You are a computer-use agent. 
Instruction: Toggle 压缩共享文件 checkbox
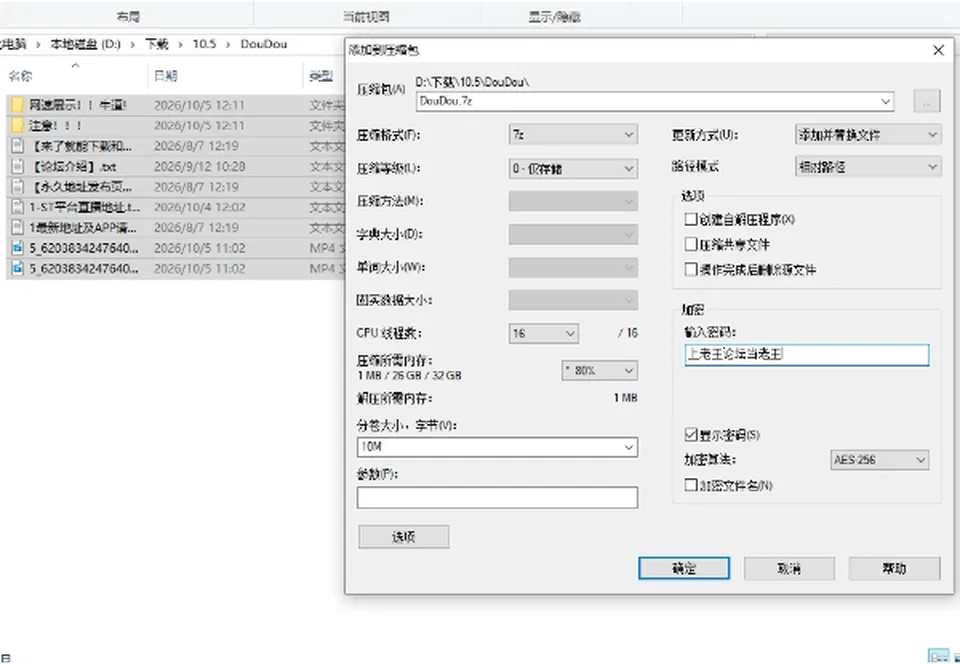(x=691, y=245)
